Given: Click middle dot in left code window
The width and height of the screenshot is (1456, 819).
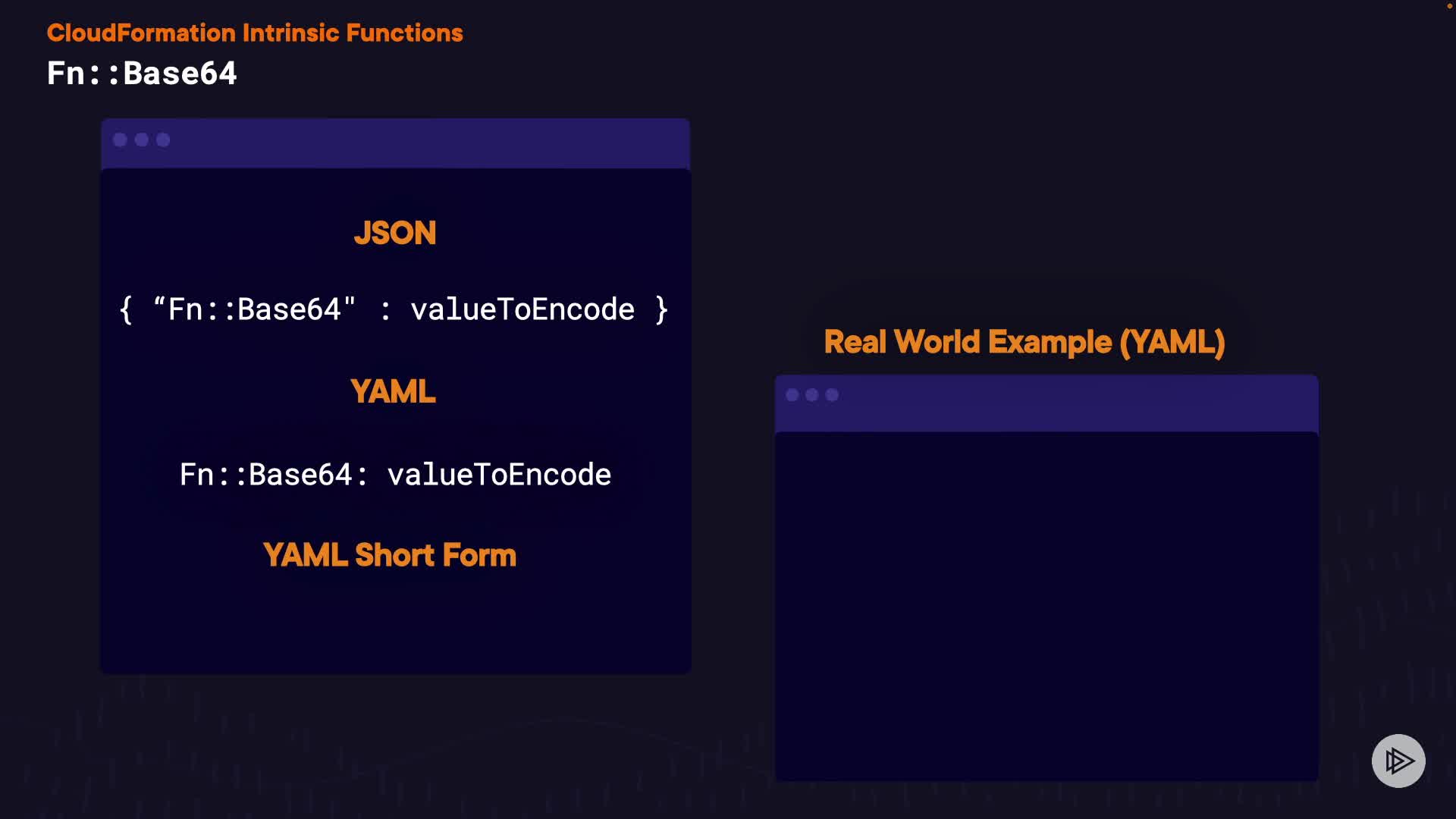Looking at the screenshot, I should 141,140.
